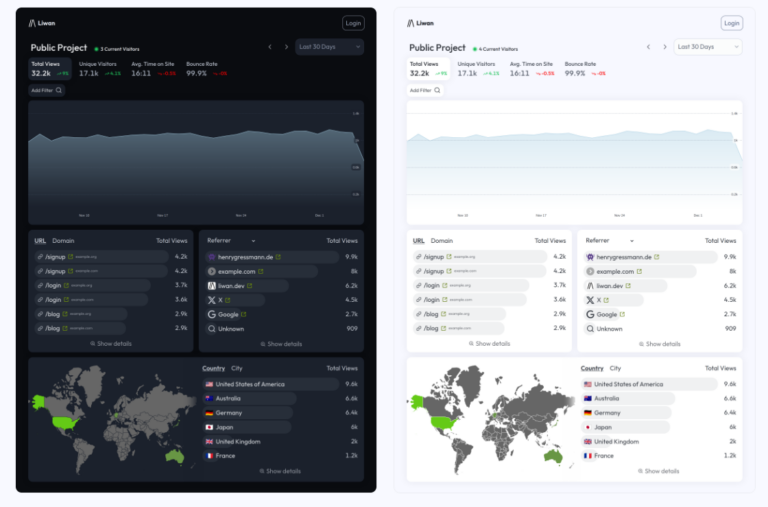The height and width of the screenshot is (507, 768).
Task: Switch to City tab in light dashboard
Action: pos(616,368)
